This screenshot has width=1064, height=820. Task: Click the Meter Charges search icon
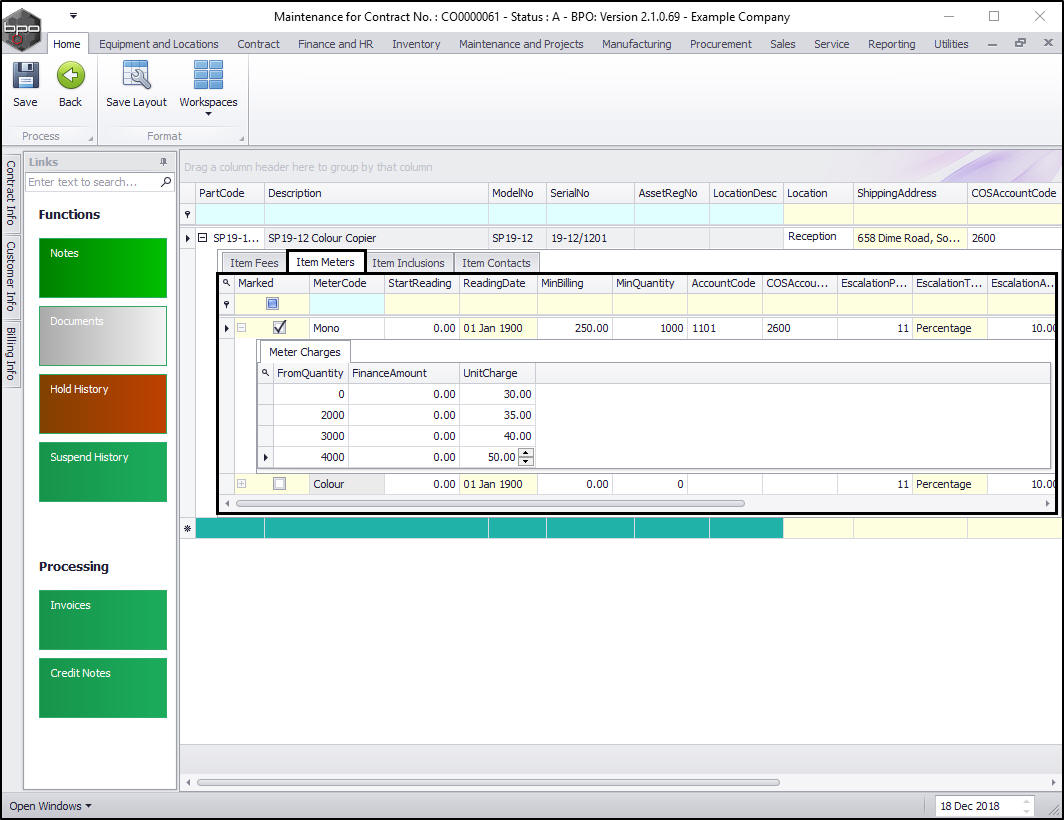coord(265,373)
